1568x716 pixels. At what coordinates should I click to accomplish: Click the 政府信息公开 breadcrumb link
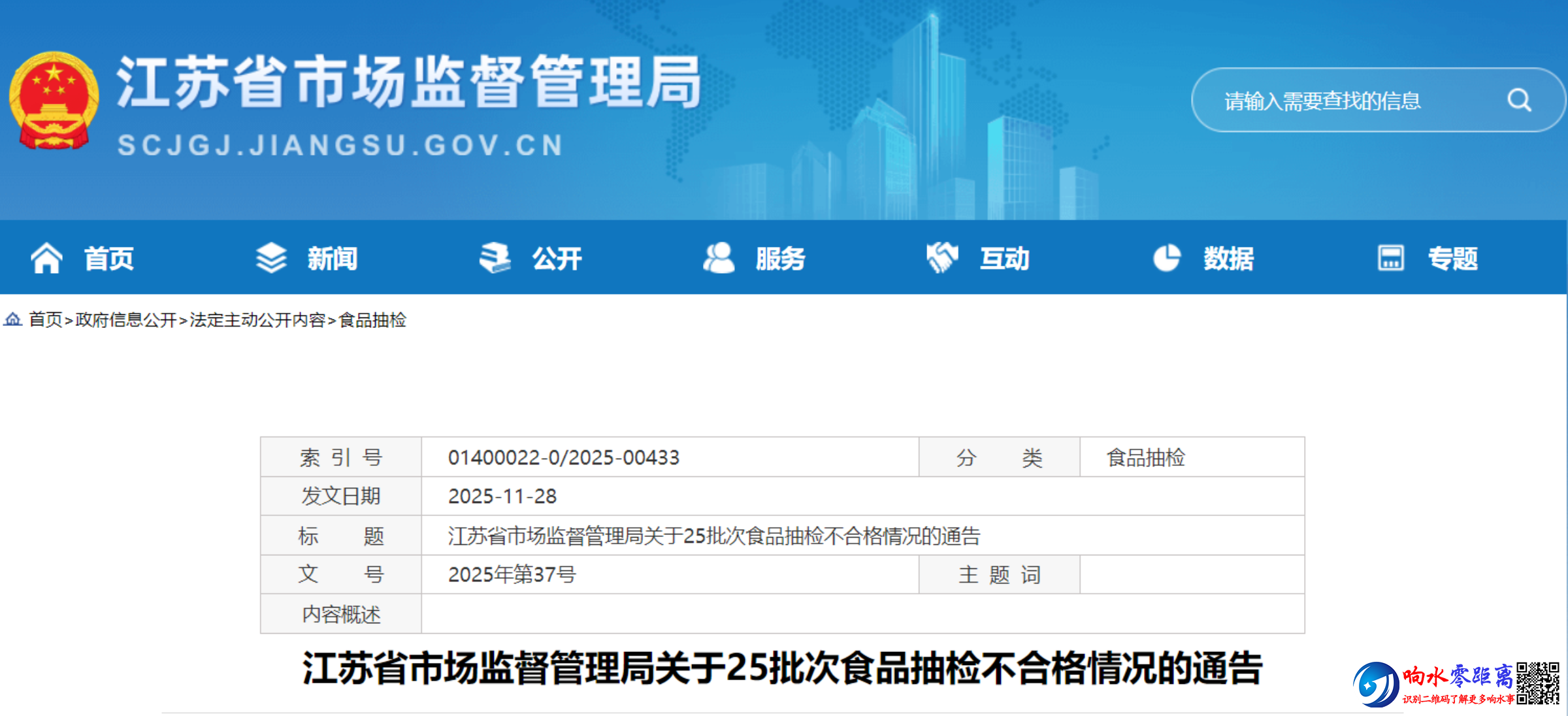126,319
